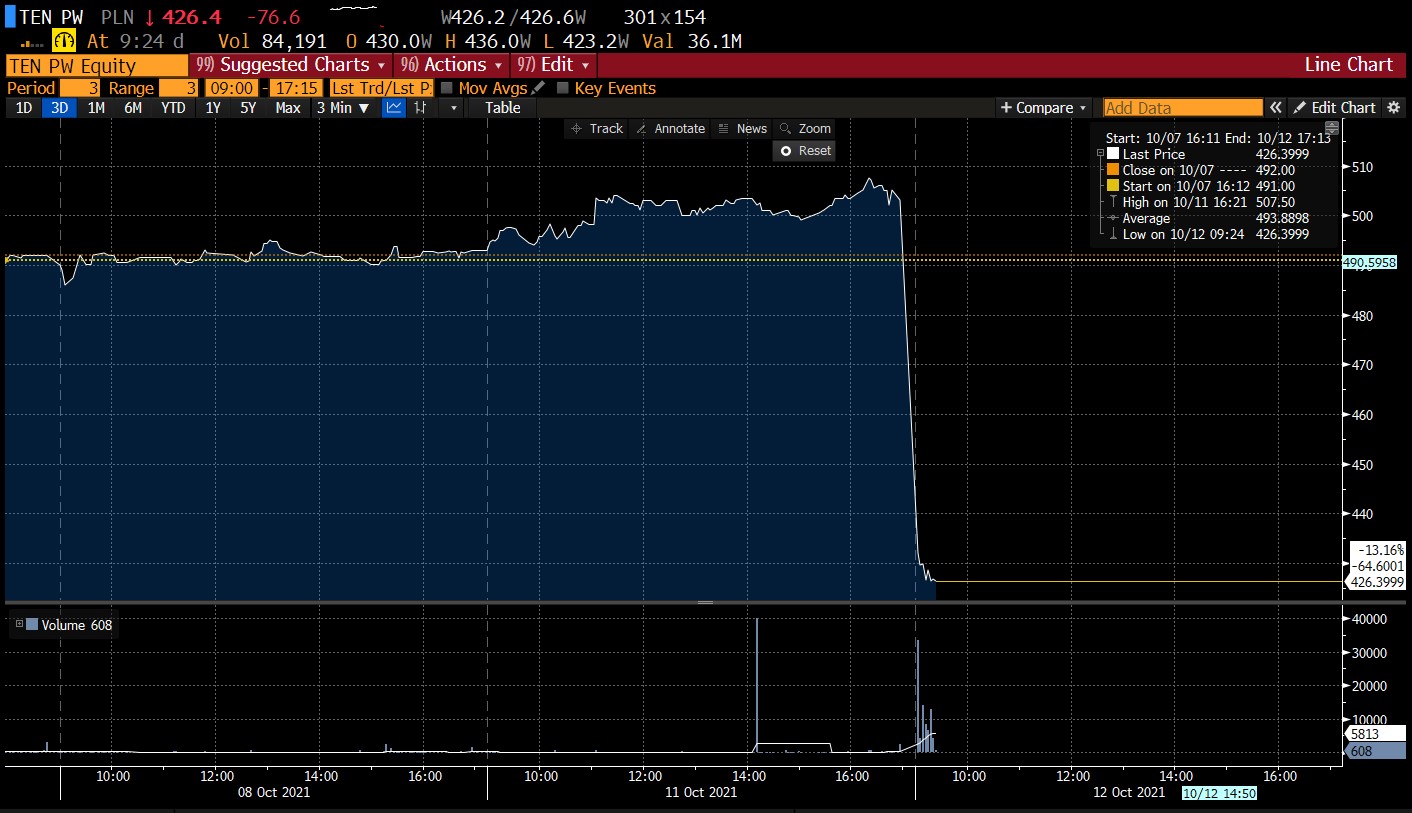1412x813 pixels.
Task: Click the yellow delayed-quote gauge icon
Action: click(64, 41)
